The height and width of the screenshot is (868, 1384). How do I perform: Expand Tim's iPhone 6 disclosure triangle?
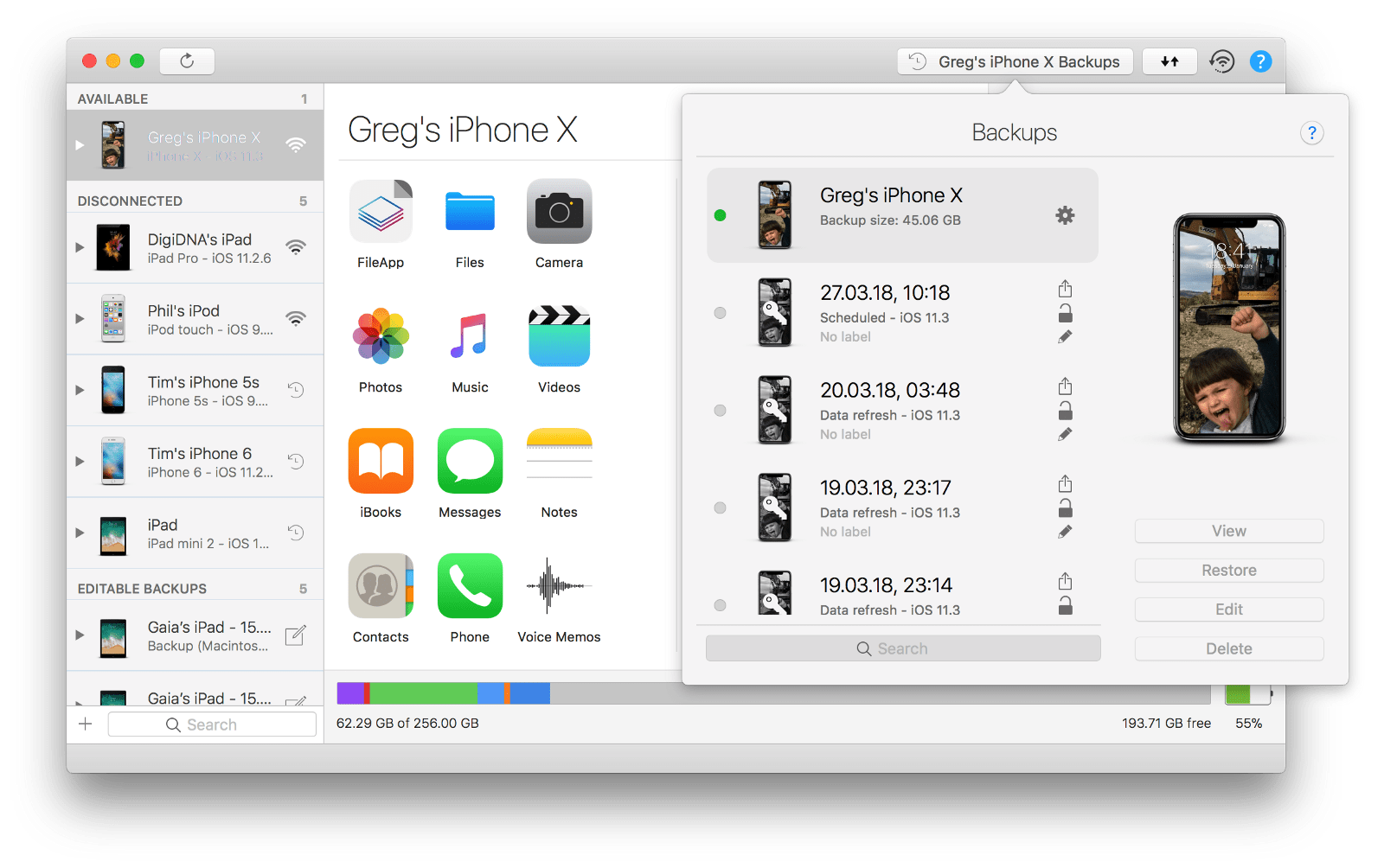[80, 461]
